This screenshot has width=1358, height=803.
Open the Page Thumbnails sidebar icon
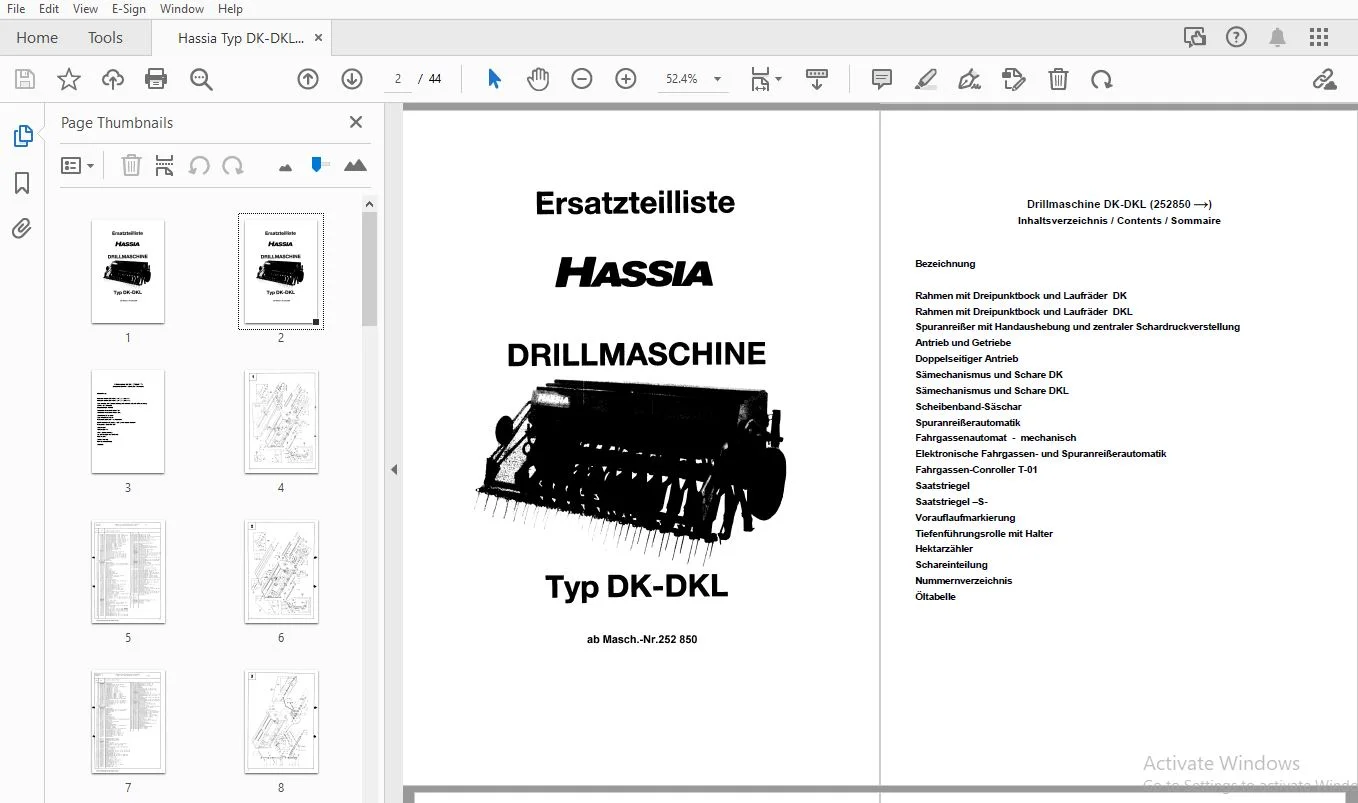(x=22, y=136)
